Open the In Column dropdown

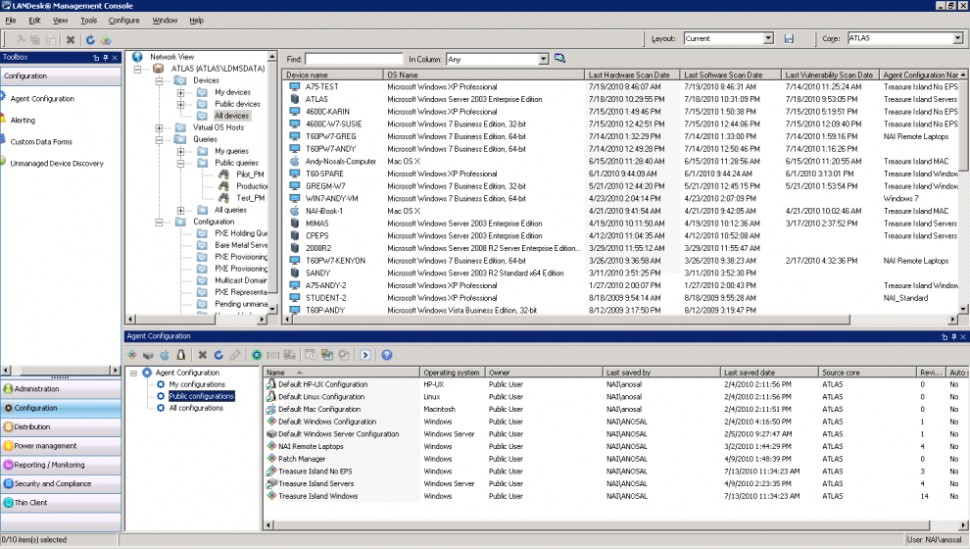point(543,59)
